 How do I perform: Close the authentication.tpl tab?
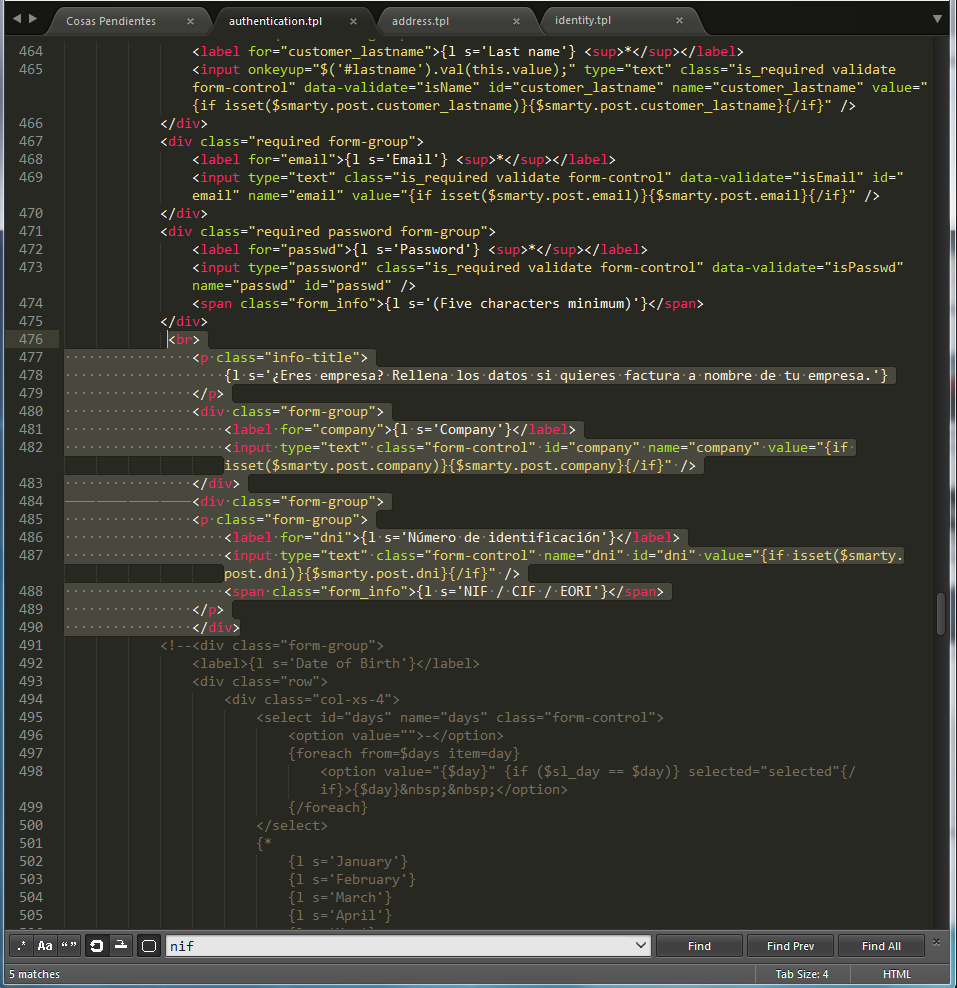click(x=354, y=21)
